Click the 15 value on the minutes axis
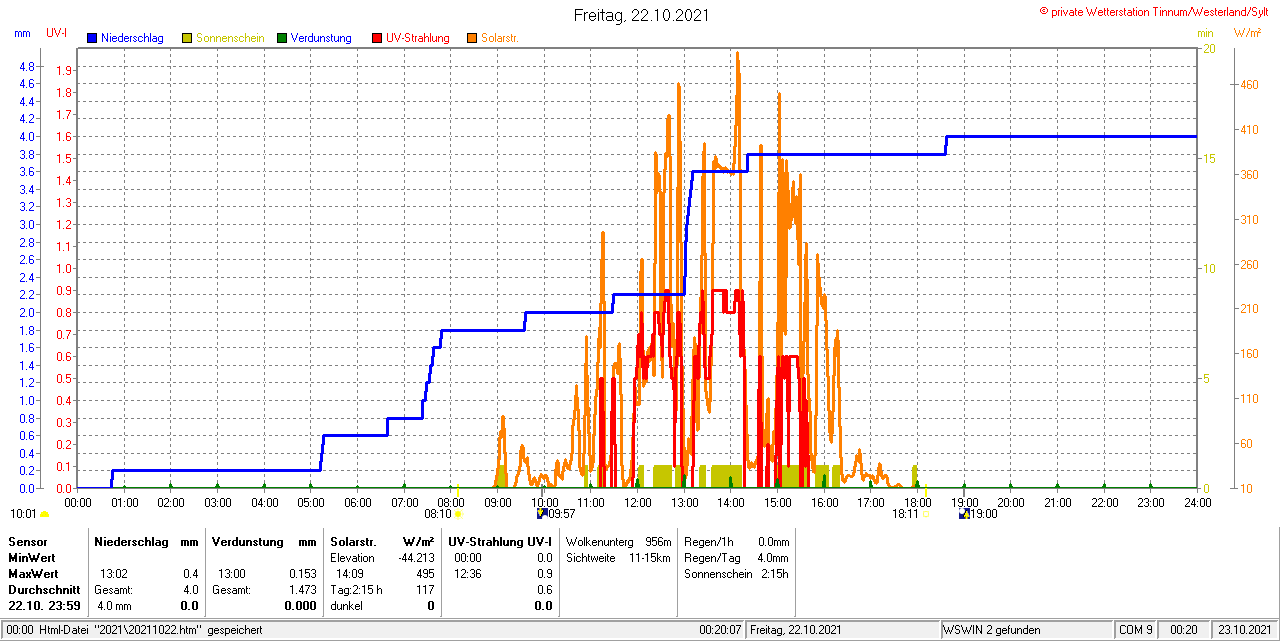 (1208, 158)
